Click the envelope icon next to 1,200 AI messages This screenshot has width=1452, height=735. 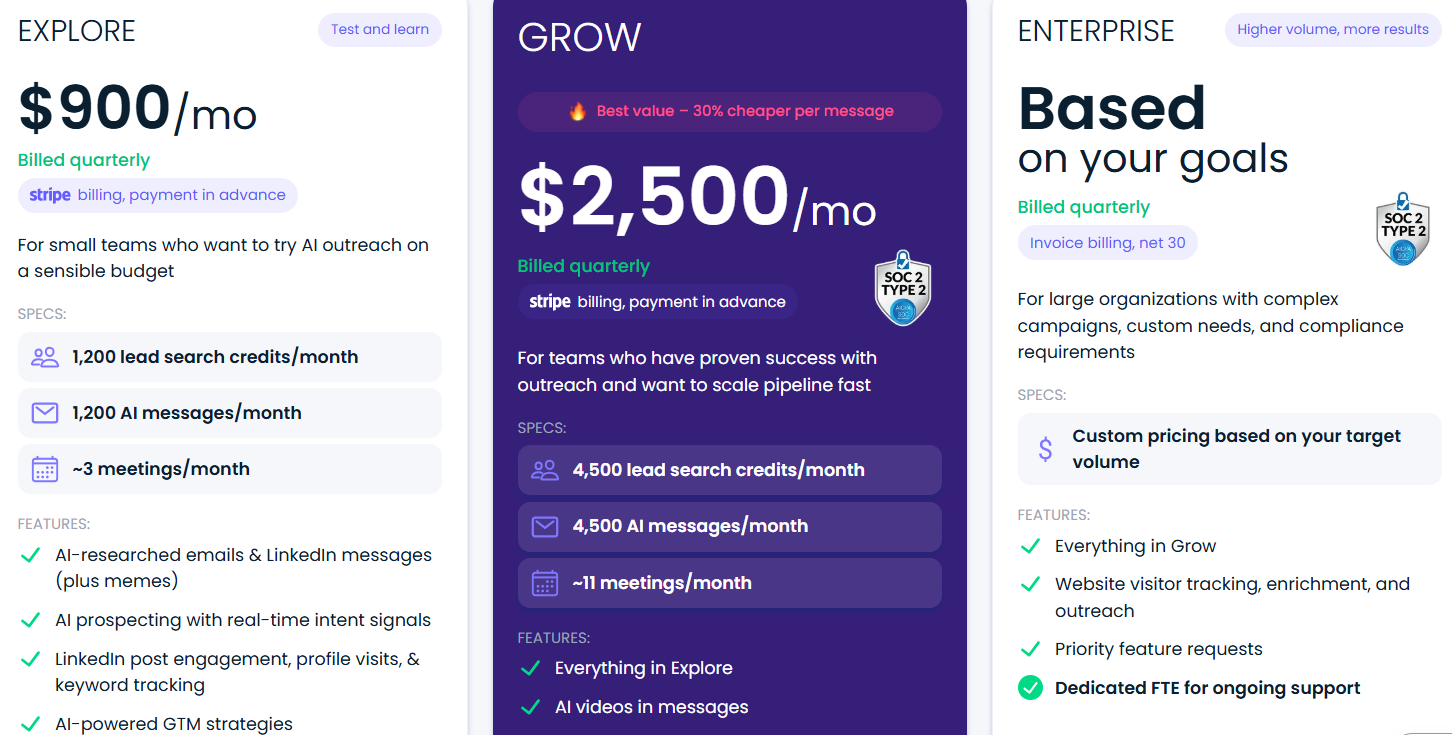pyautogui.click(x=45, y=412)
